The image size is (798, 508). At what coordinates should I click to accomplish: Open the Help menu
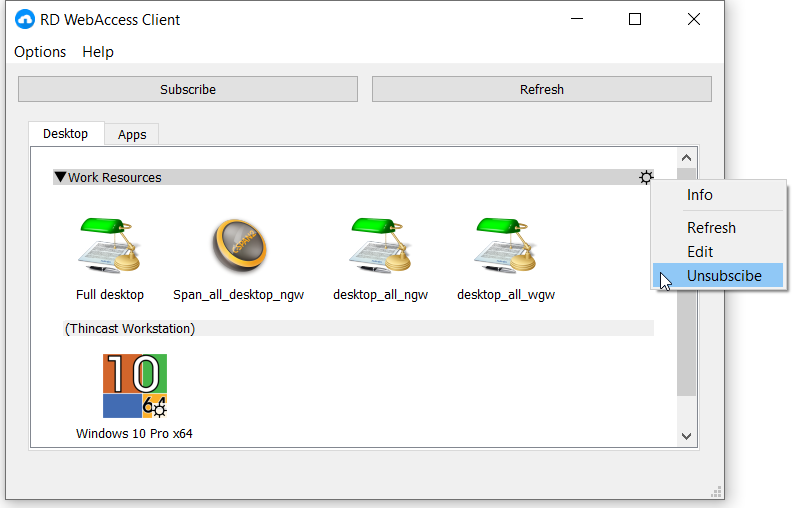pos(98,52)
